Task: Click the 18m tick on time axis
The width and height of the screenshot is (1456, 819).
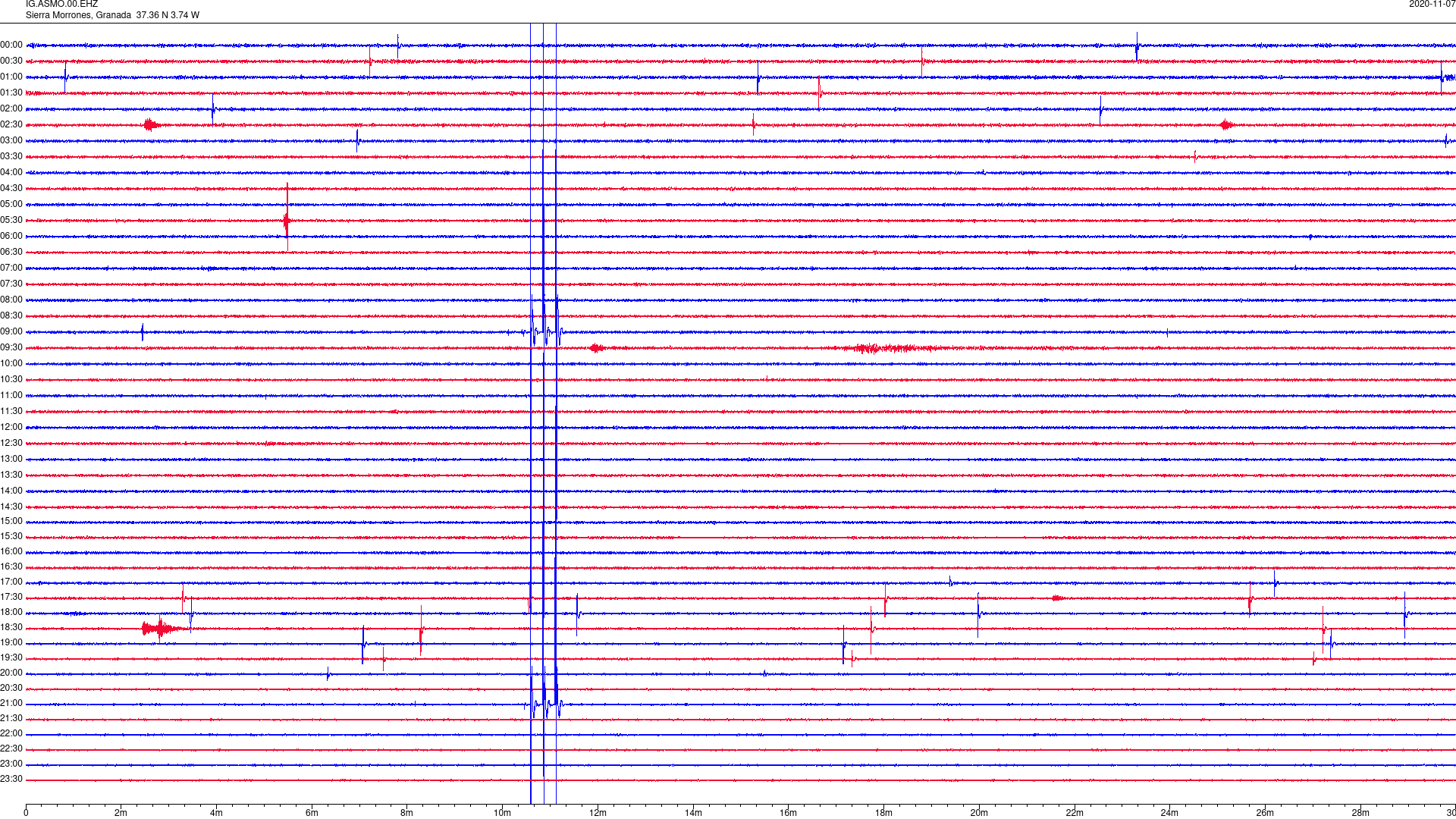Action: click(x=883, y=814)
